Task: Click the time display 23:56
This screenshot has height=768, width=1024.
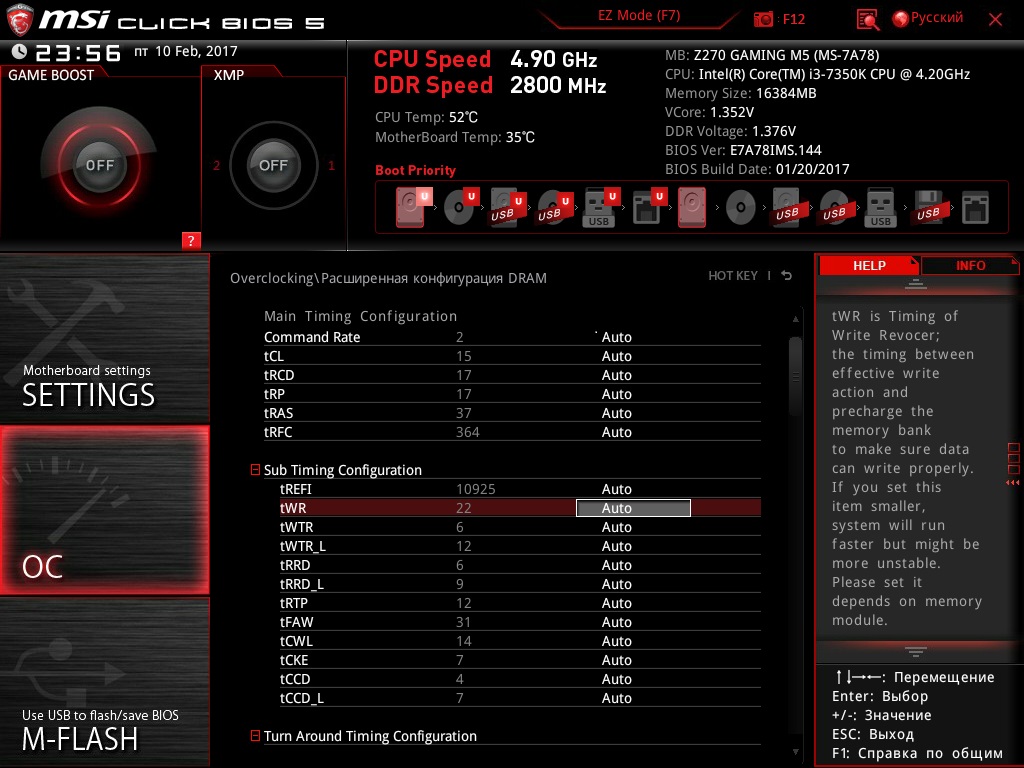Action: 78,52
